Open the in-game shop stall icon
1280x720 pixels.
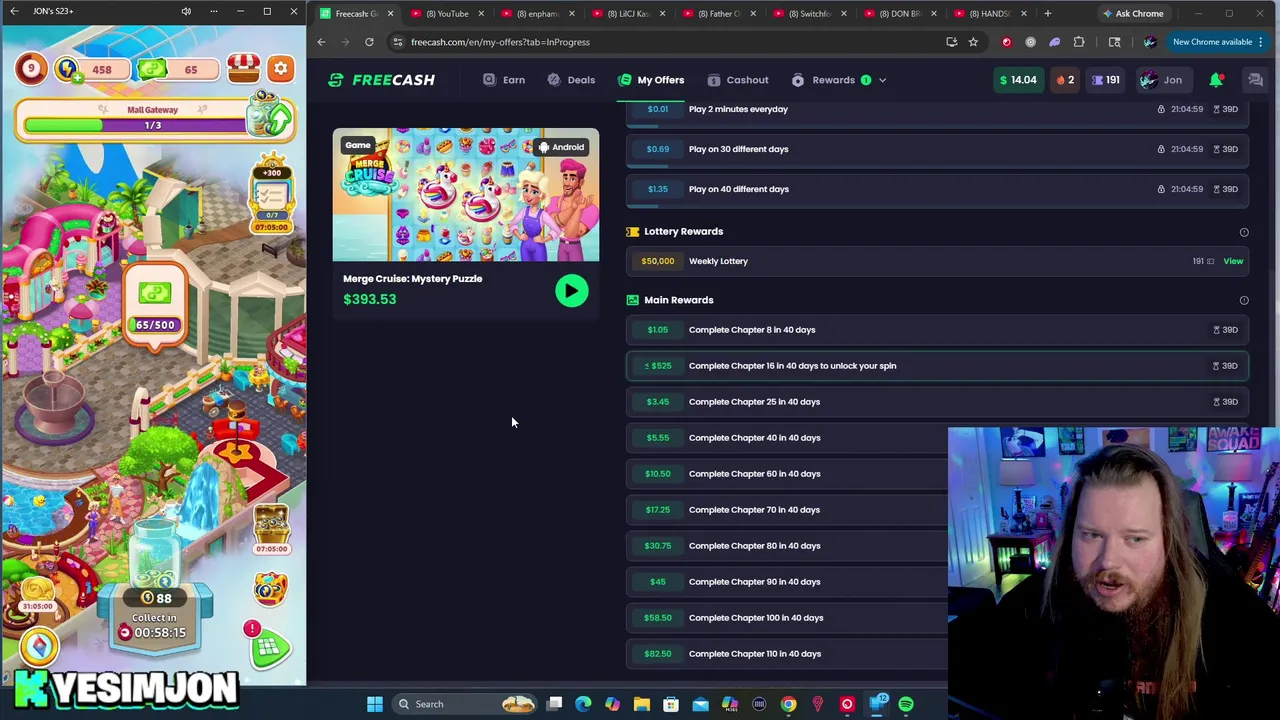(243, 68)
